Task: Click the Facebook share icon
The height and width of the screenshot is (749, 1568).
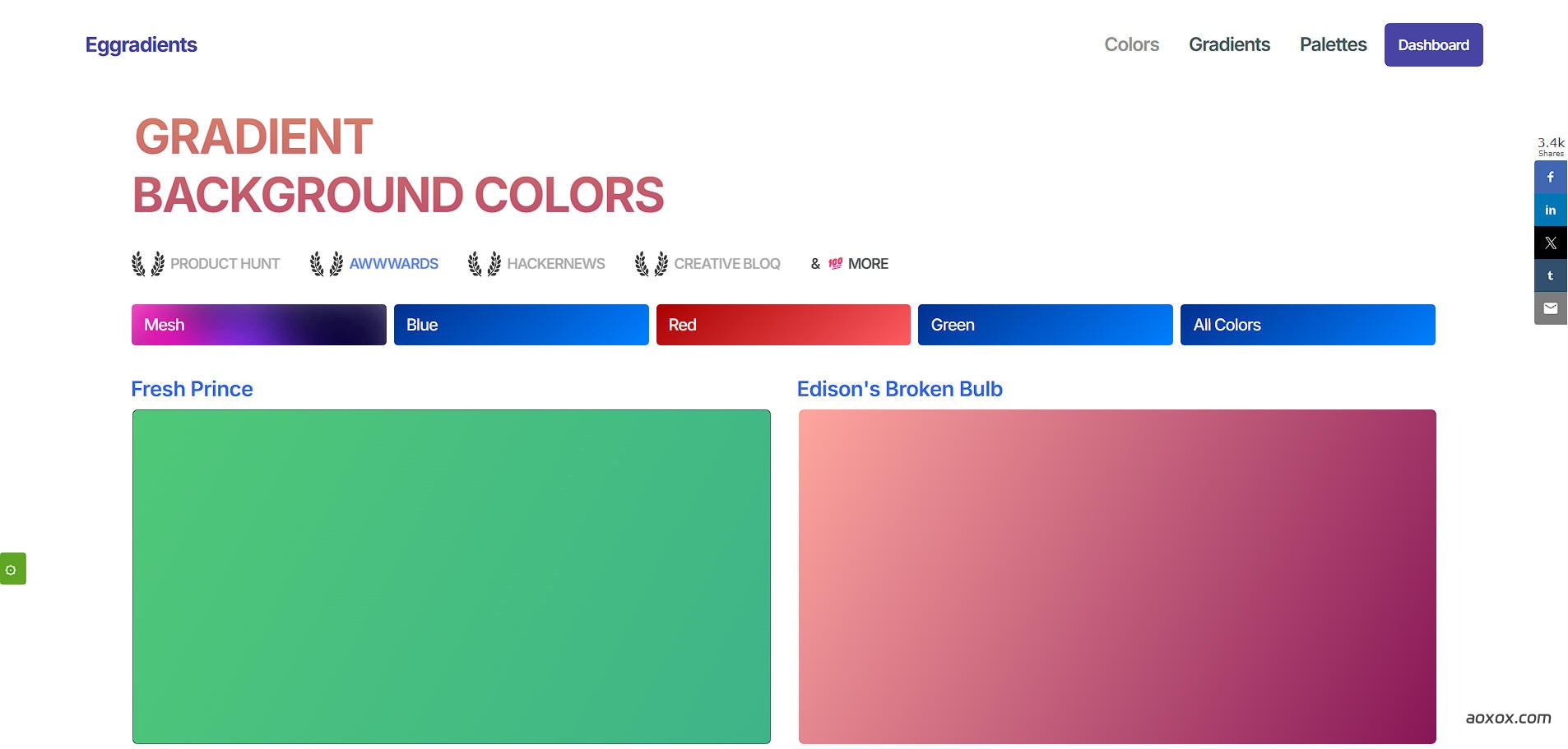Action: coord(1550,178)
